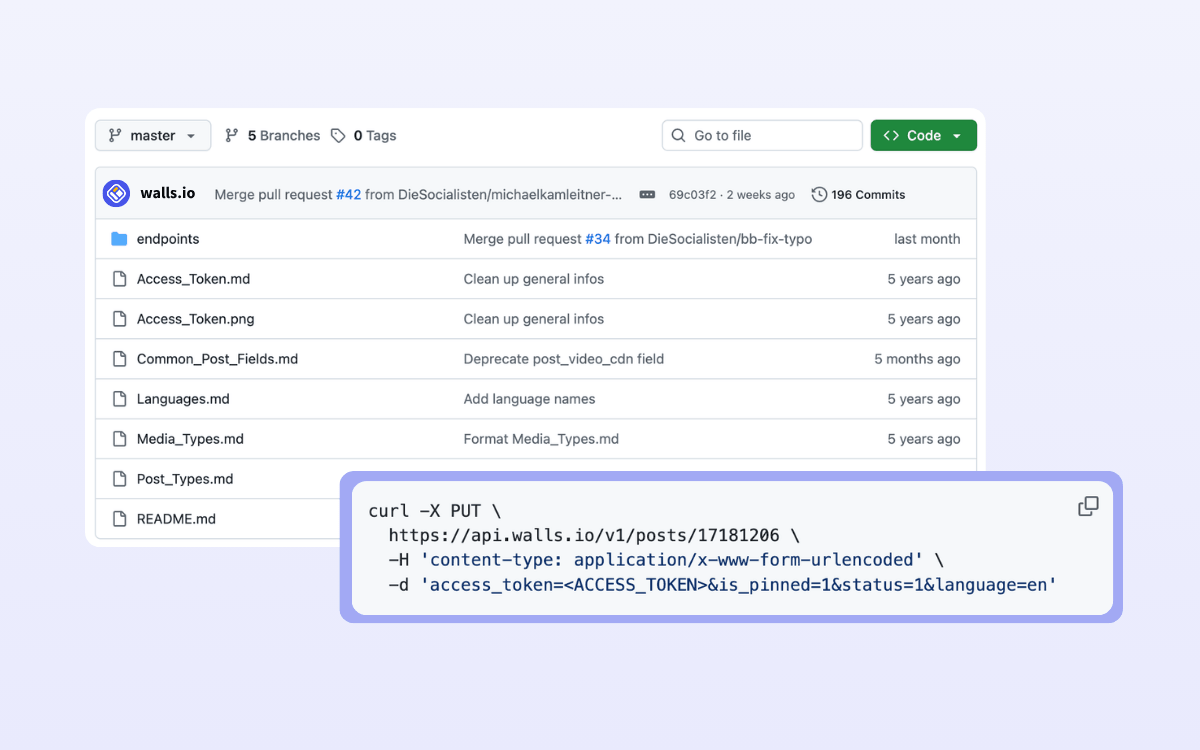Image resolution: width=1200 pixels, height=750 pixels.
Task: Open Access_Token.png file
Action: [195, 319]
